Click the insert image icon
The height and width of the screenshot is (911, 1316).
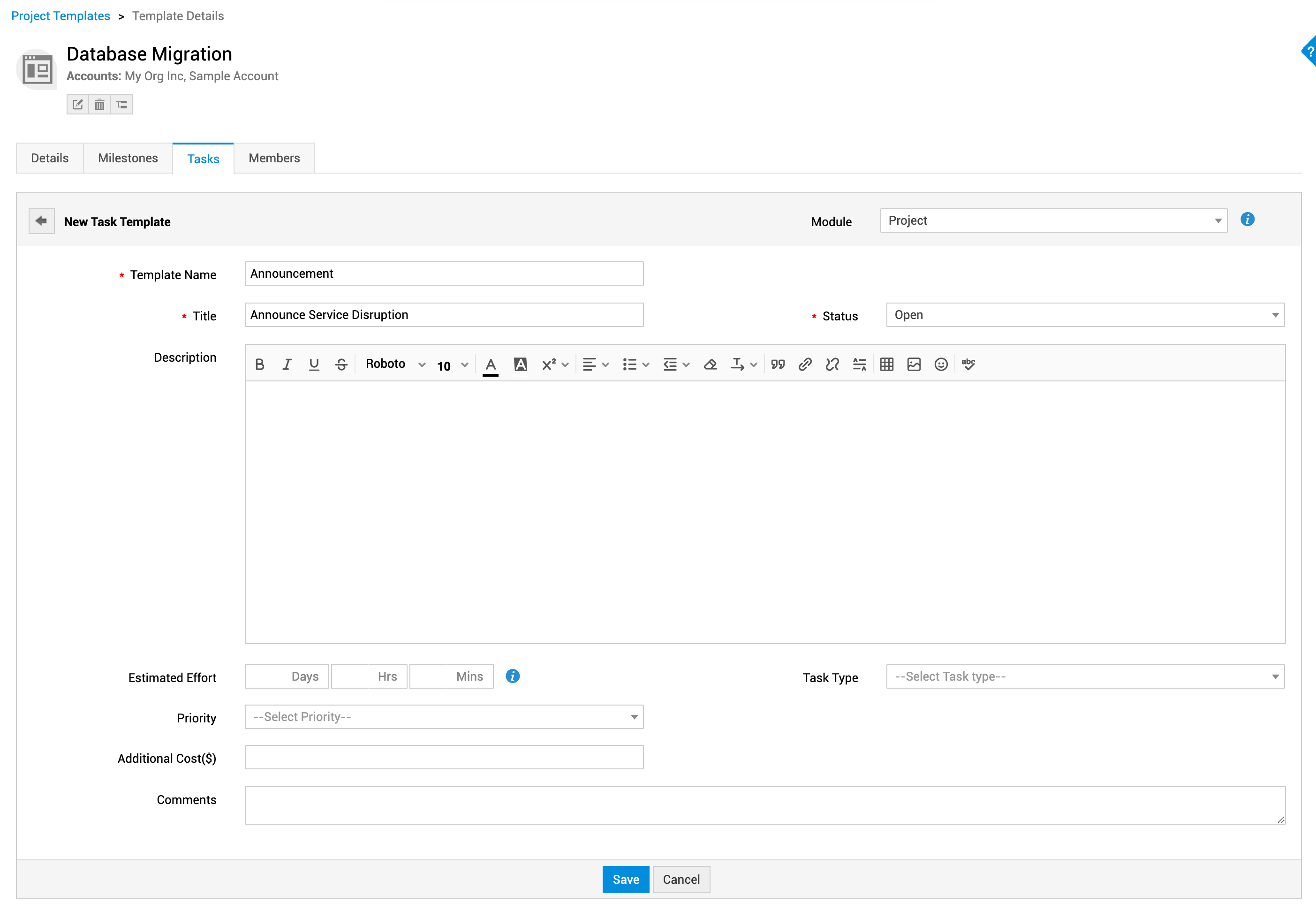[914, 364]
